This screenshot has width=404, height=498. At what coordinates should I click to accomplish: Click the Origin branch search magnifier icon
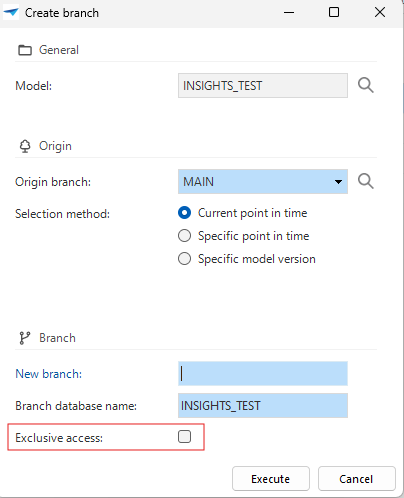tap(366, 181)
